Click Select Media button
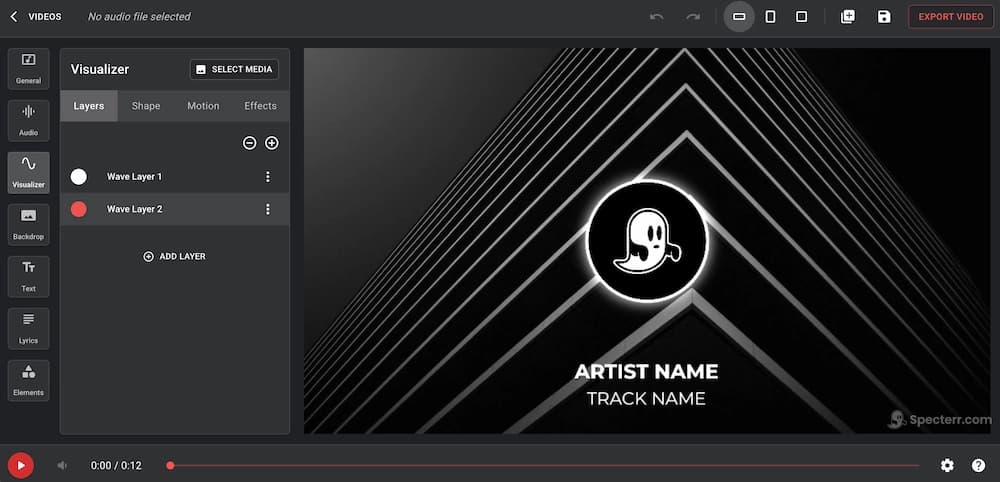Image resolution: width=1000 pixels, height=482 pixels. pyautogui.click(x=234, y=69)
